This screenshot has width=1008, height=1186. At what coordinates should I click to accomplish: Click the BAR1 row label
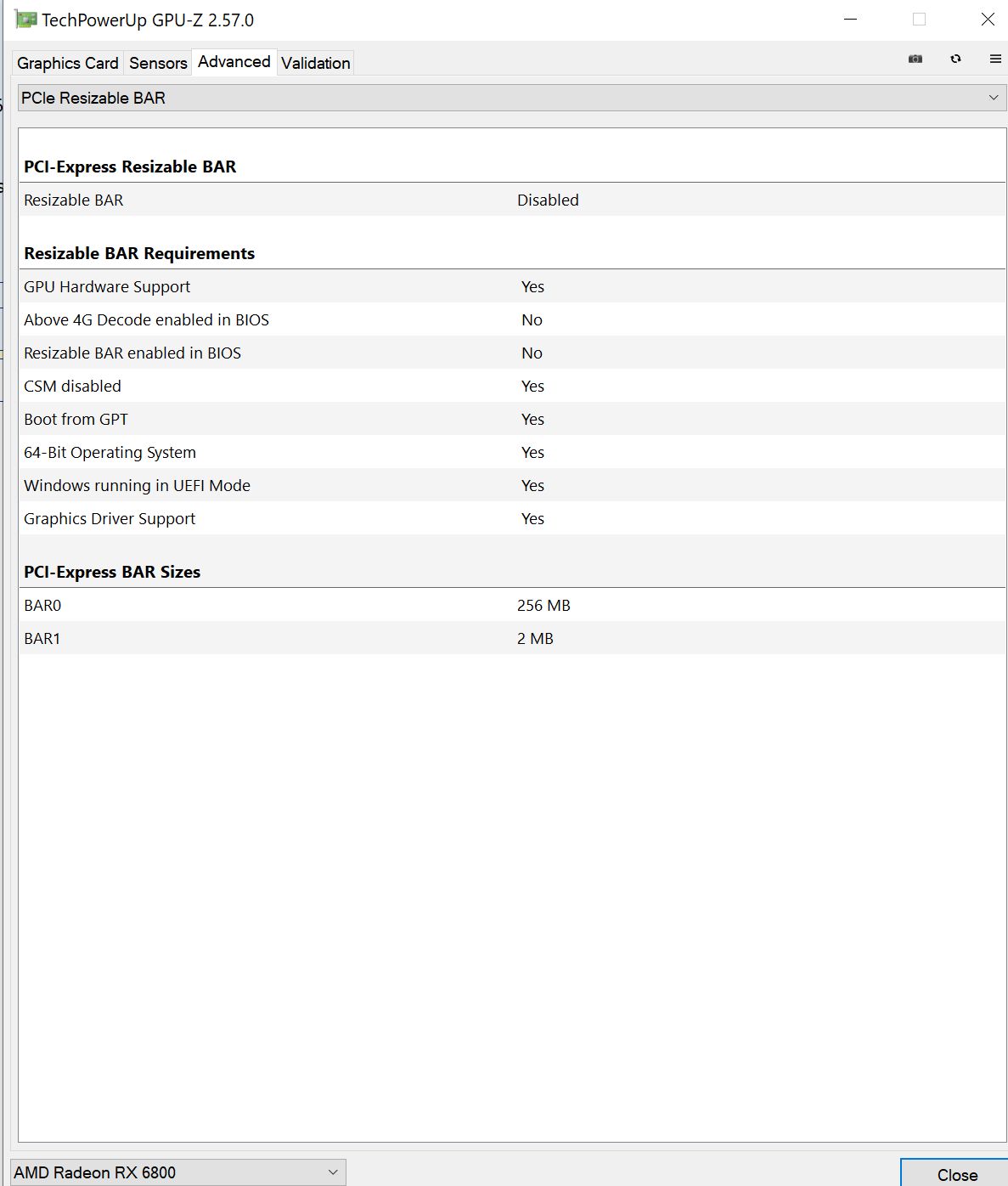tap(42, 638)
